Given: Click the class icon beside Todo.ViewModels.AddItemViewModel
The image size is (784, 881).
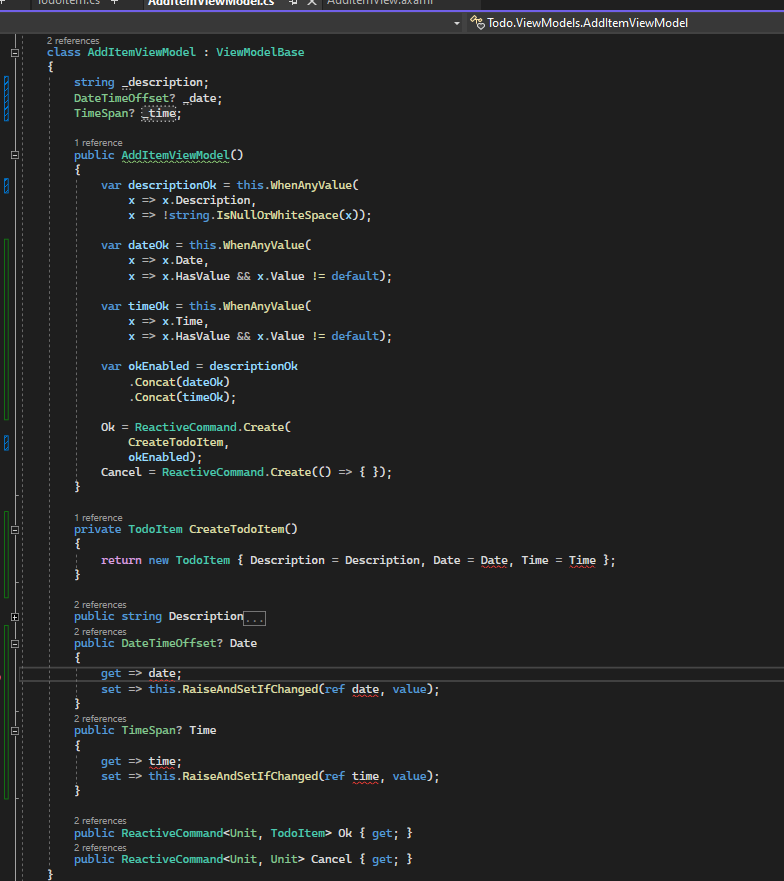Looking at the screenshot, I should point(477,22).
